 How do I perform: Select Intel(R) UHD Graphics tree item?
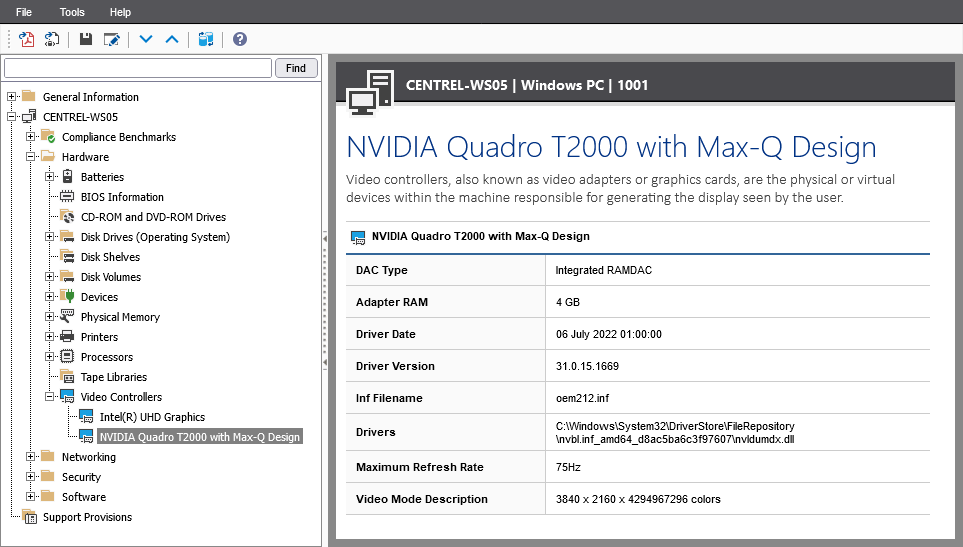click(152, 417)
